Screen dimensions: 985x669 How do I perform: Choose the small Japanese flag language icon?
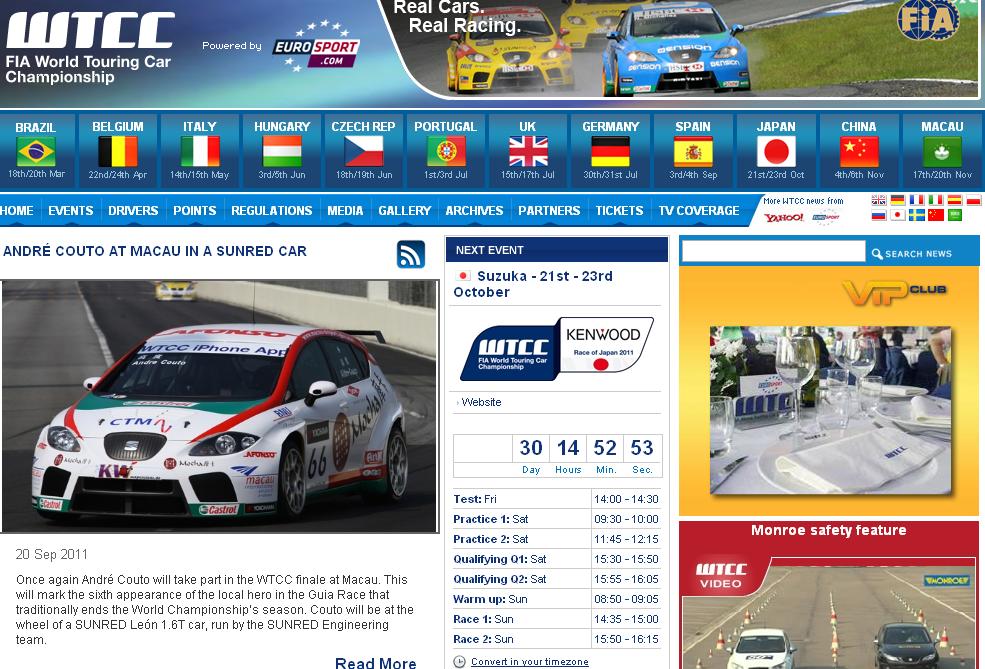click(x=897, y=215)
